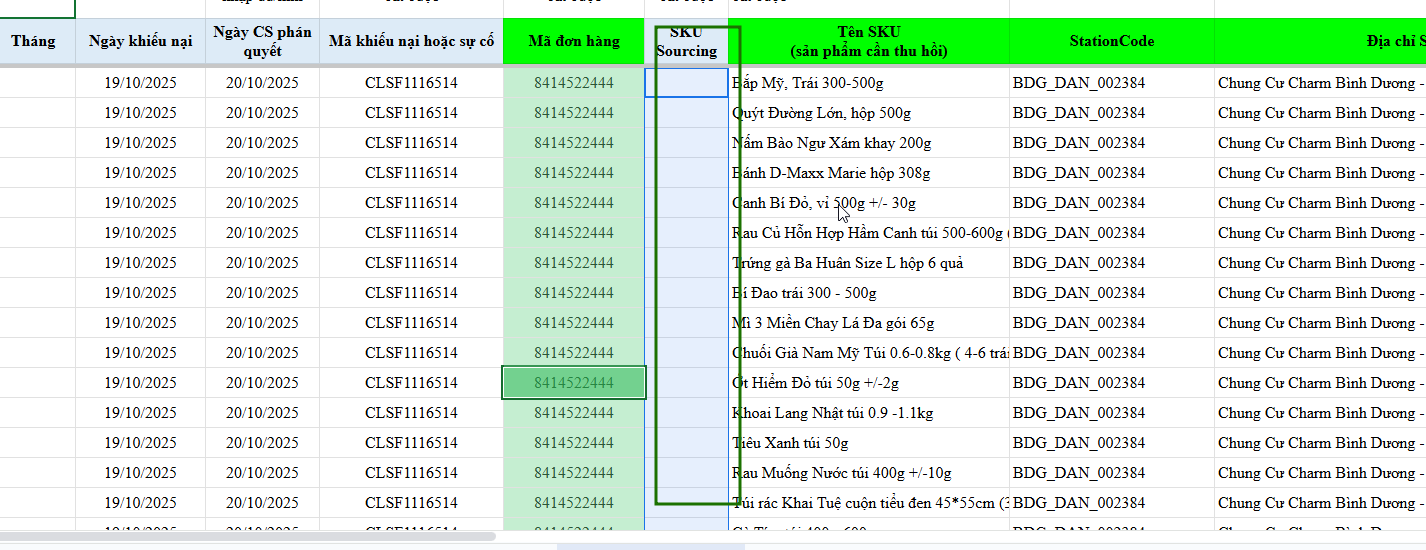Select 20/10/2025 in the Rau Củ Hỗn Hợp row
This screenshot has width=1426, height=550.
(262, 233)
